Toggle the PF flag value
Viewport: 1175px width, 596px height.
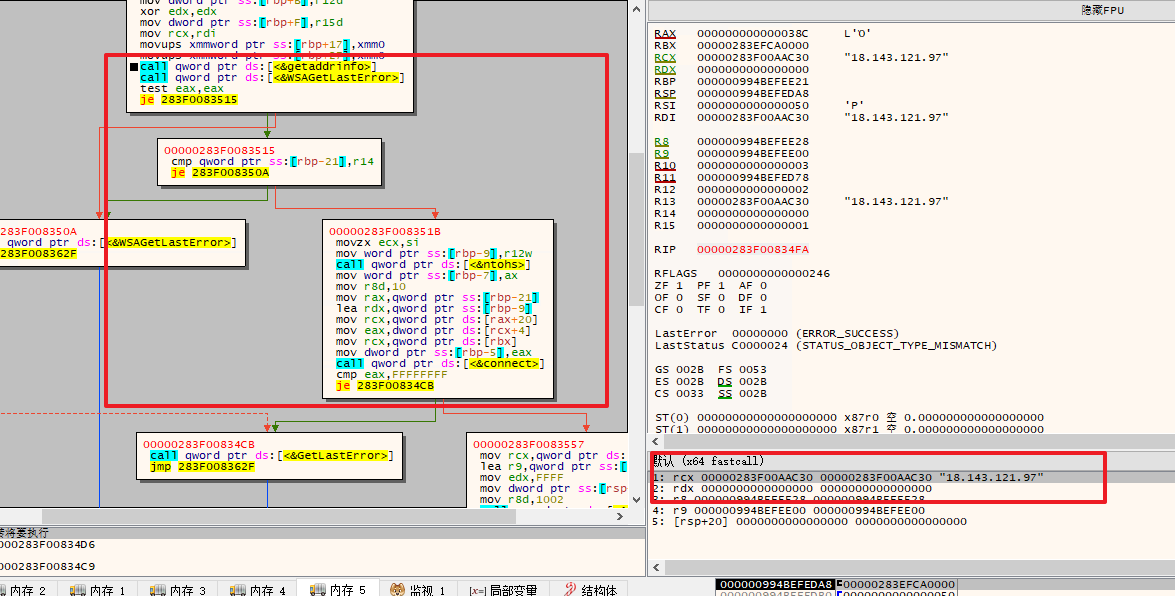pos(721,286)
